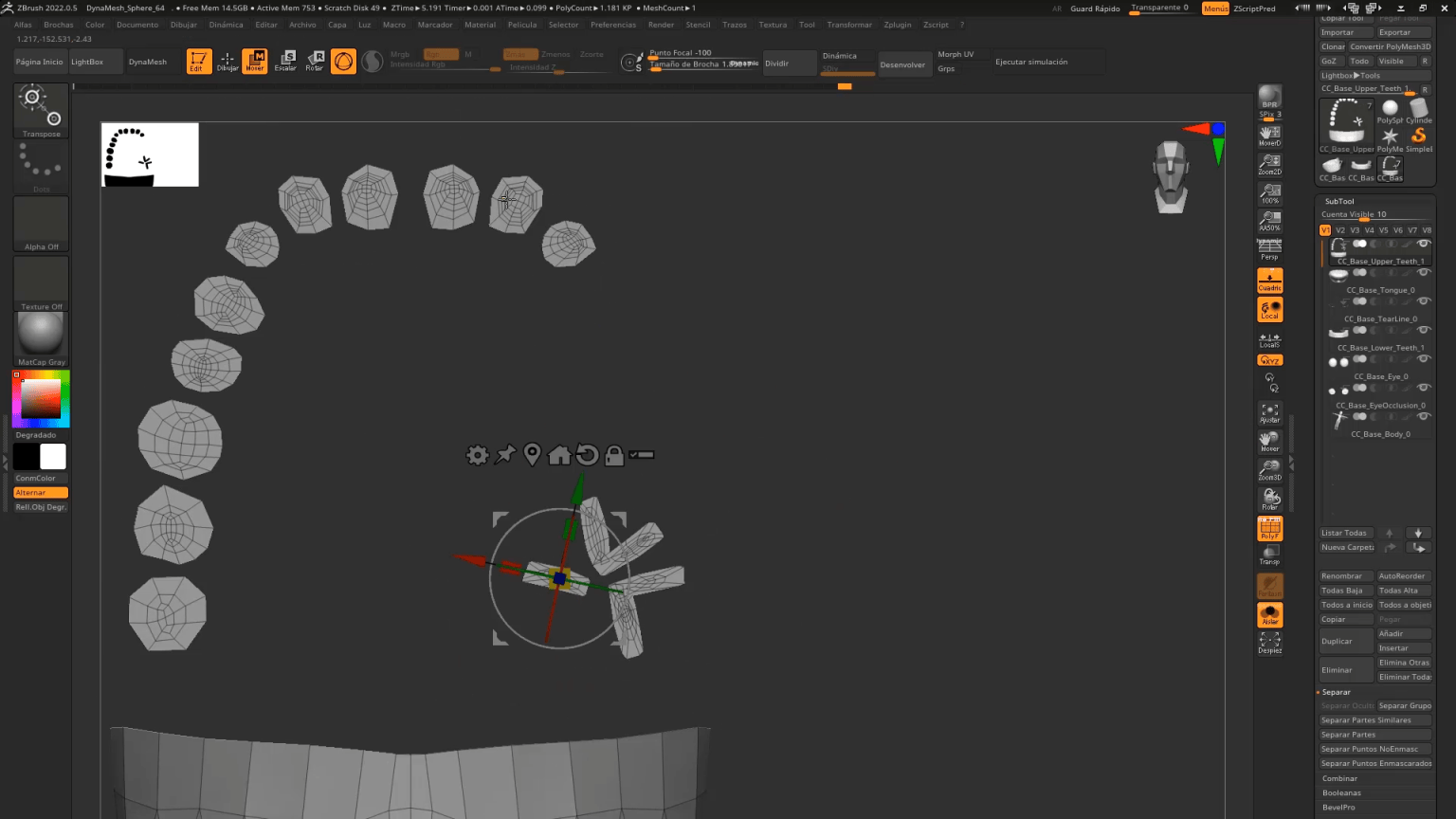
Task: Click the Aislar solo icon
Action: (x=1269, y=615)
